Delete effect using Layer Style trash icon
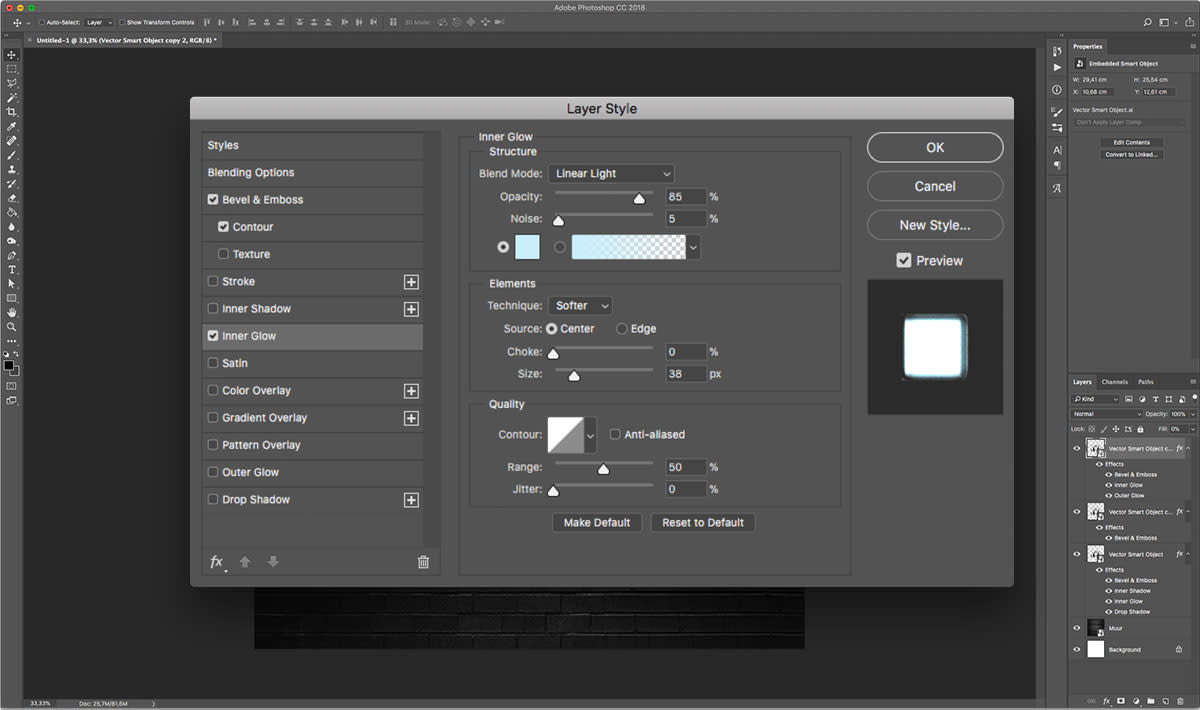The width and height of the screenshot is (1200, 710). (x=423, y=562)
